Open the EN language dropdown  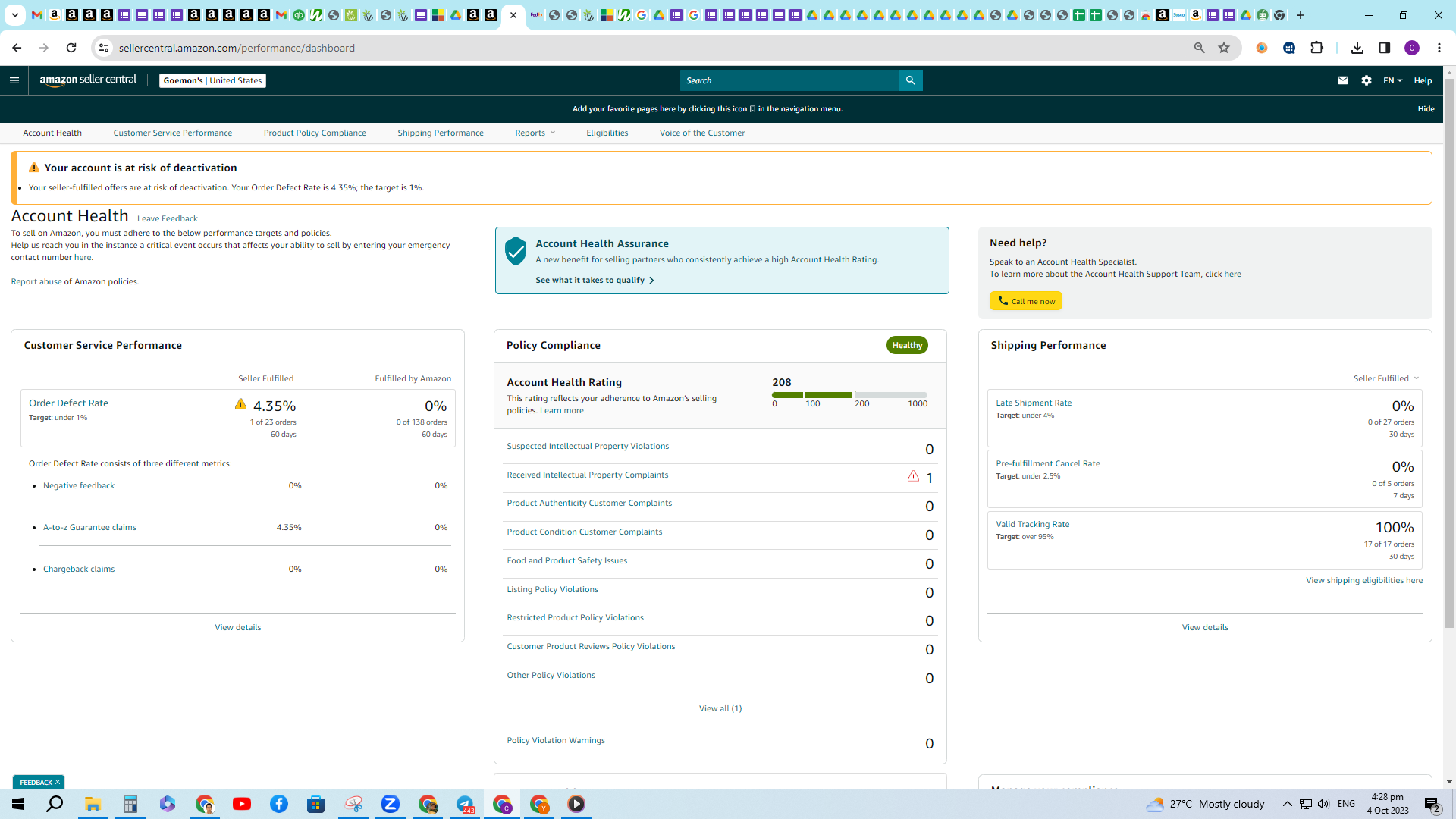click(1392, 80)
